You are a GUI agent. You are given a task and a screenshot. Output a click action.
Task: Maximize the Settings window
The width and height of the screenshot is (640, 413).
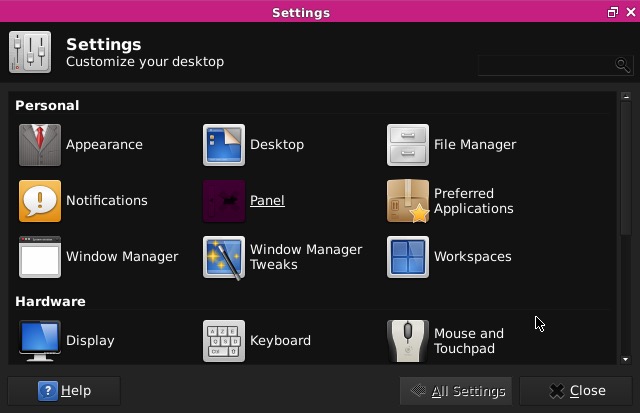613,12
